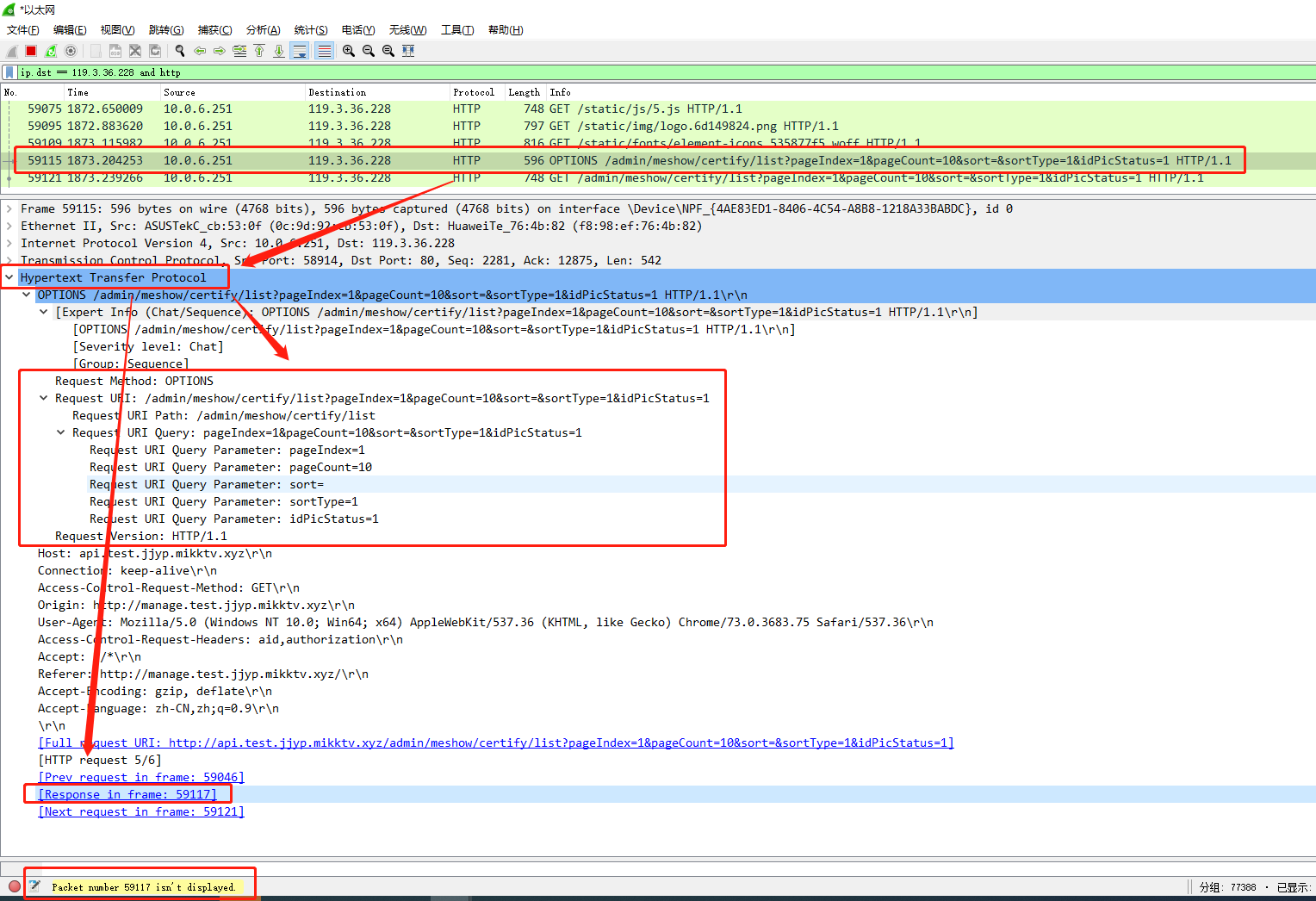The height and width of the screenshot is (901, 1316).
Task: Reload this capture file icon
Action: tap(155, 51)
